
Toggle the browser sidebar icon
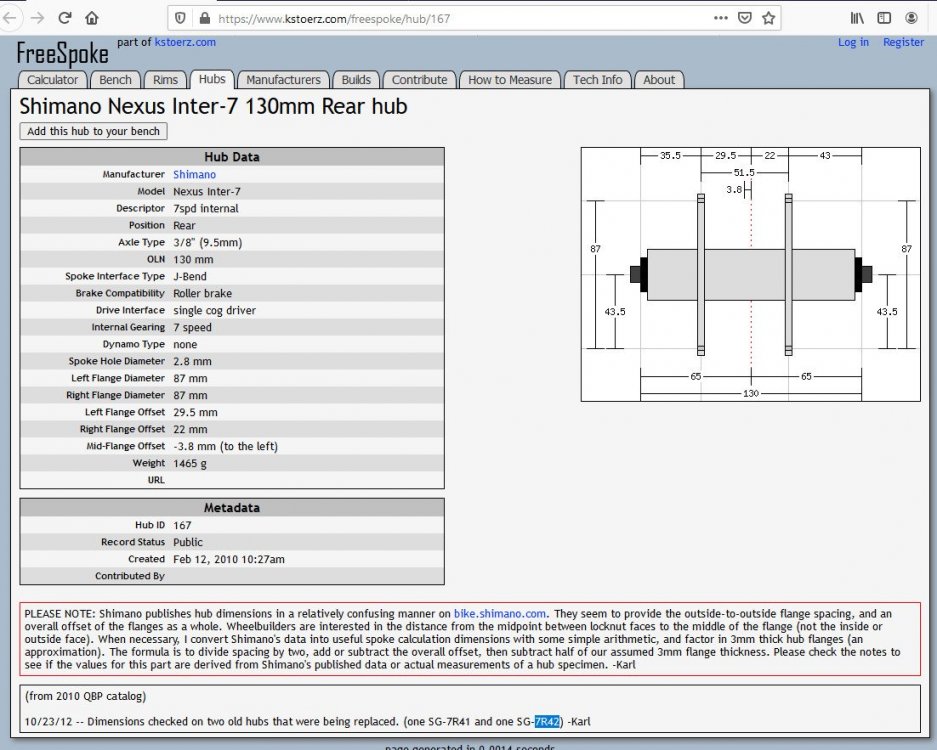pos(884,18)
